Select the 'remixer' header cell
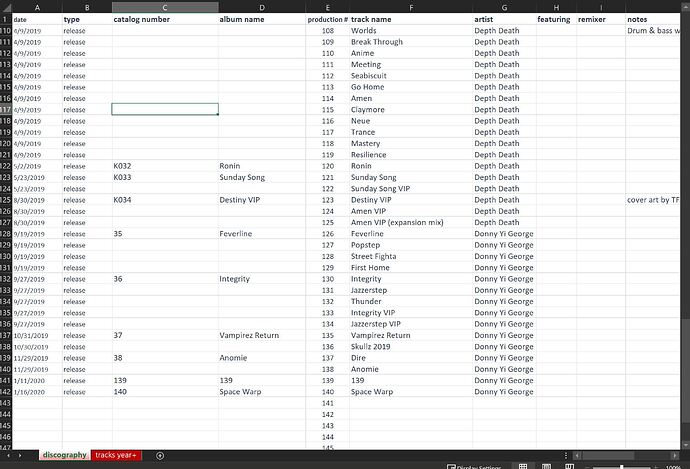 [601, 19]
